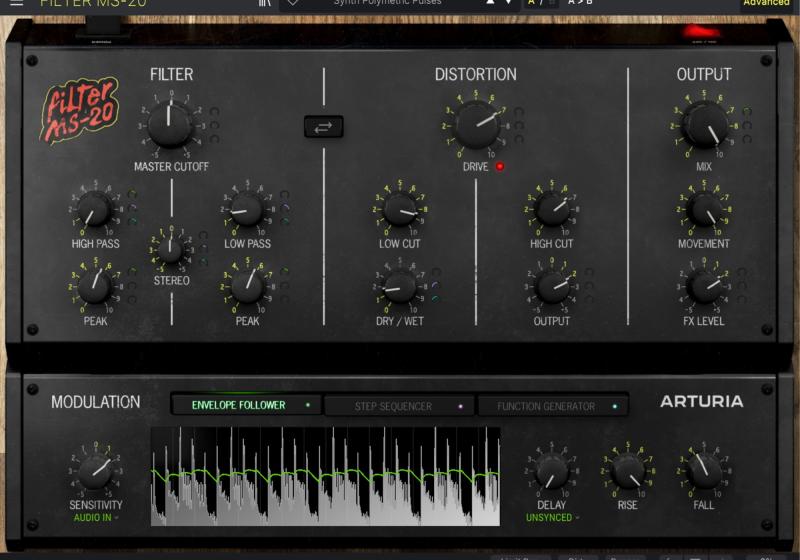Click the Fall knob
800x560 pixels.
(x=704, y=471)
